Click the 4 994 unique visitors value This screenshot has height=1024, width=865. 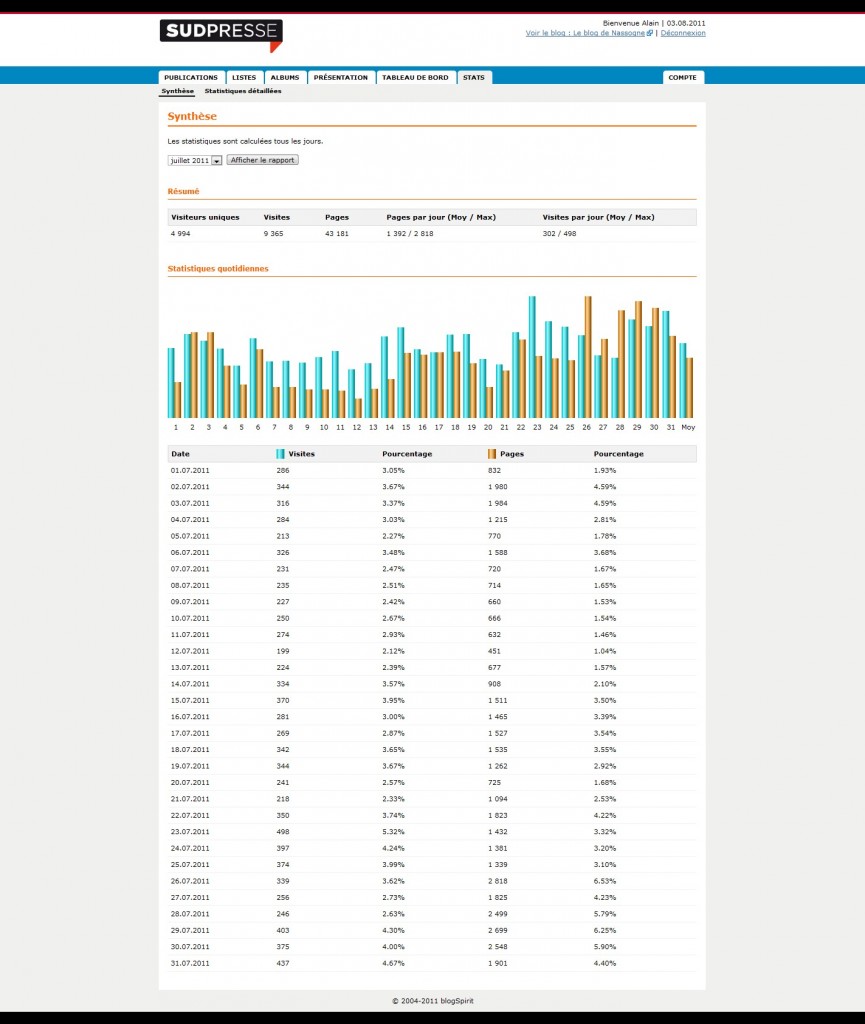click(180, 234)
